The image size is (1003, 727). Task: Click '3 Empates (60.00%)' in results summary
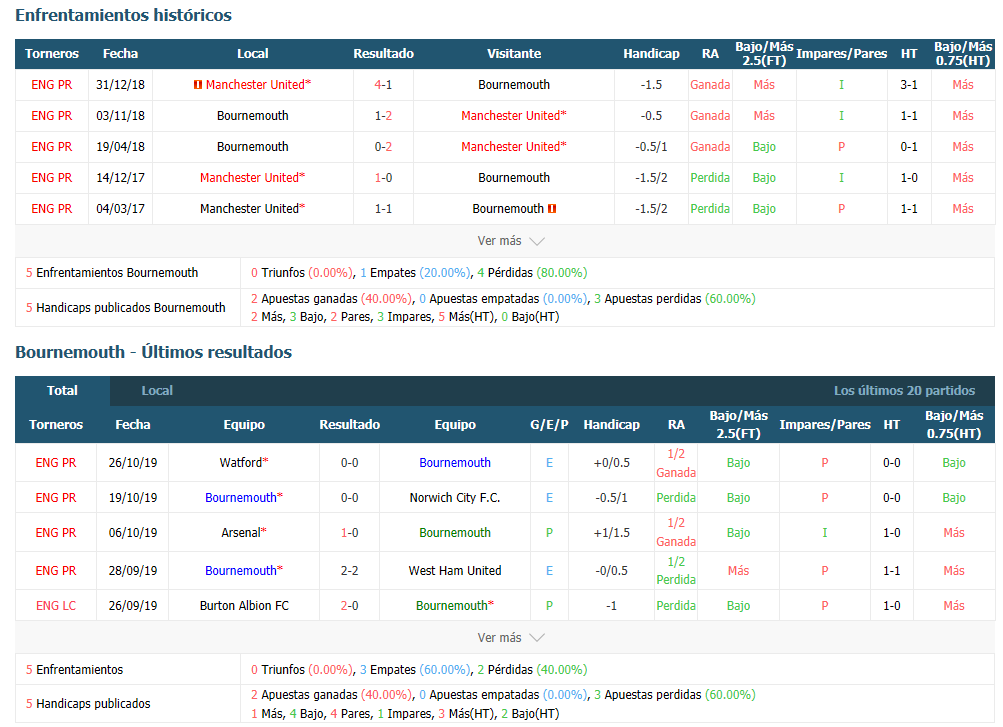click(x=415, y=669)
